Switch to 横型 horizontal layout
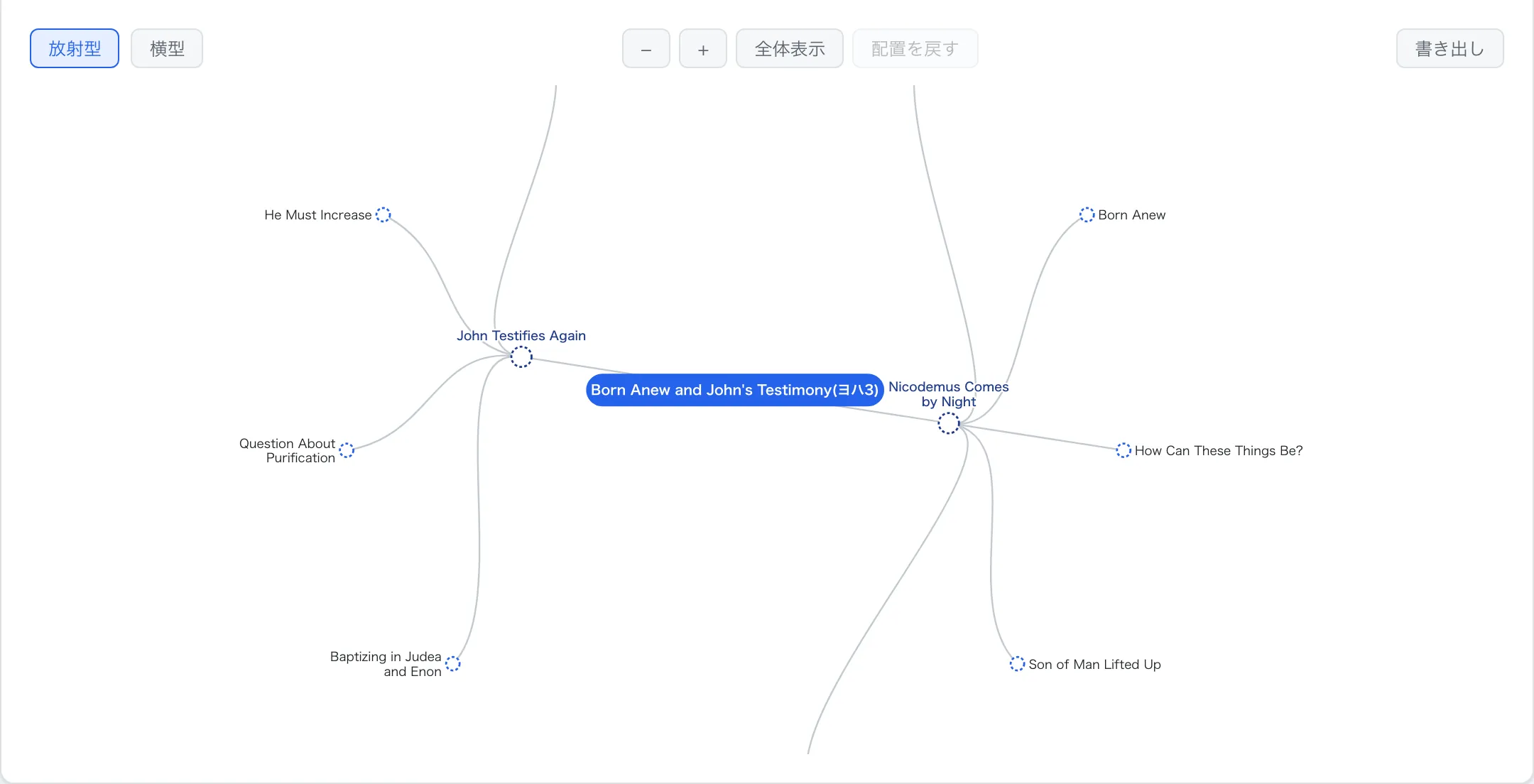 [167, 48]
